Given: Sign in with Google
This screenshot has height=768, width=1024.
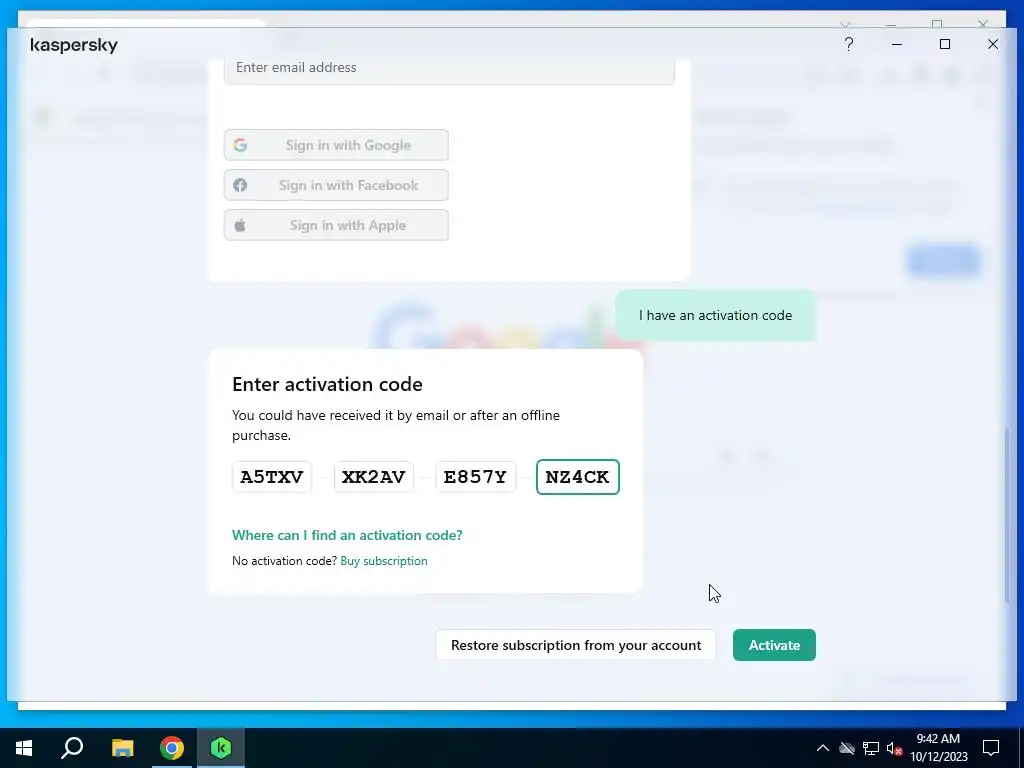Looking at the screenshot, I should 336,145.
